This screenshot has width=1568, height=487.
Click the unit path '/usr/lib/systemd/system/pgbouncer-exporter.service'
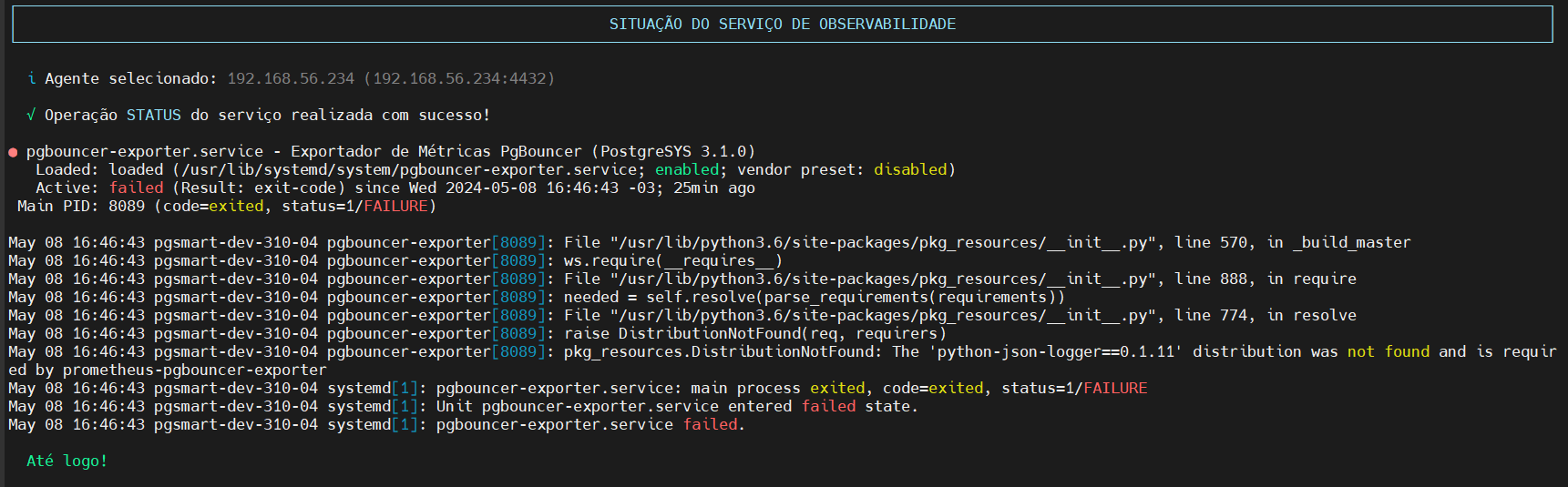(x=409, y=169)
